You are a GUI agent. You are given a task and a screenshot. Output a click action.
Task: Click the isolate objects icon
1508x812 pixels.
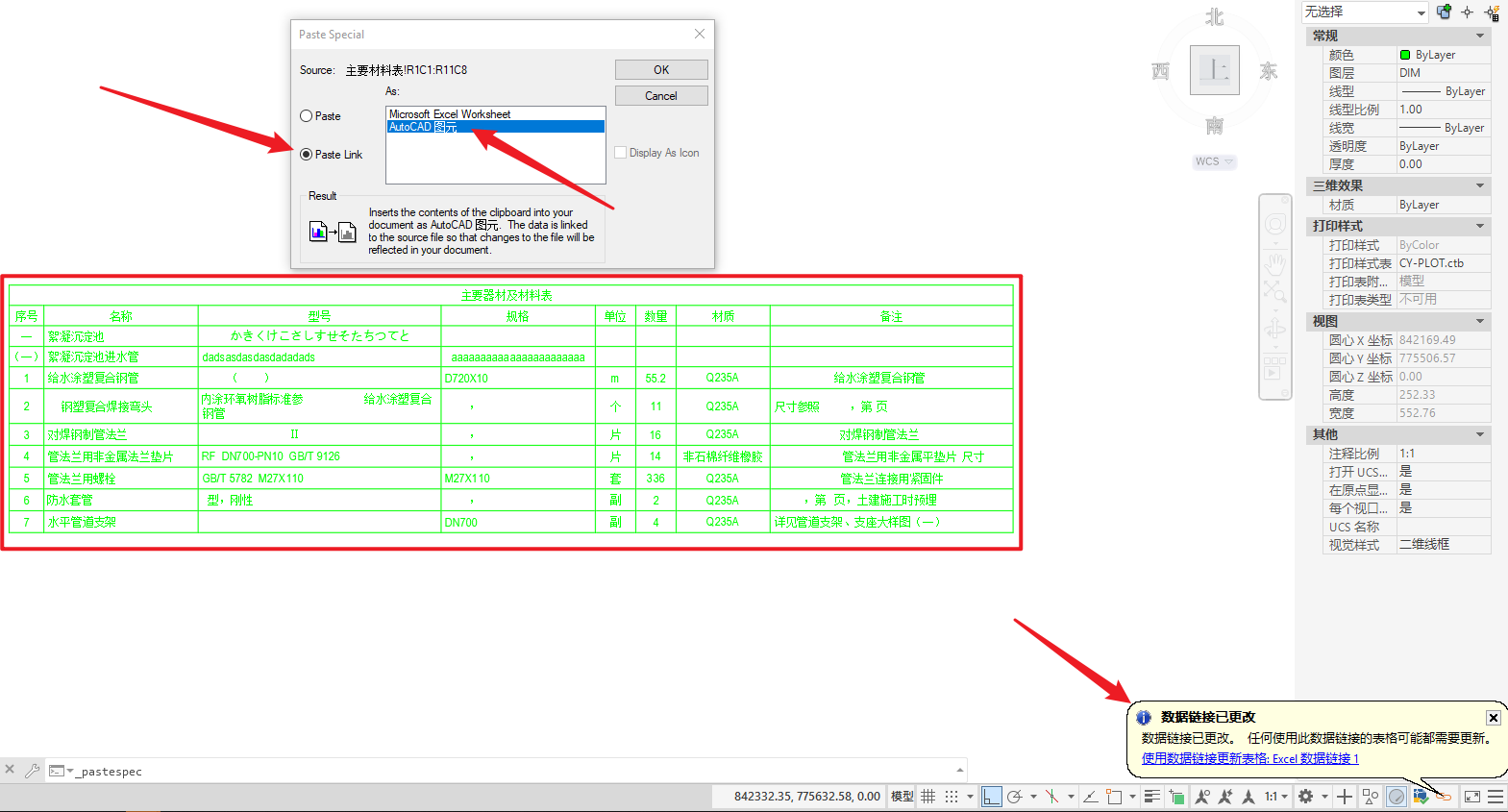[x=1371, y=797]
